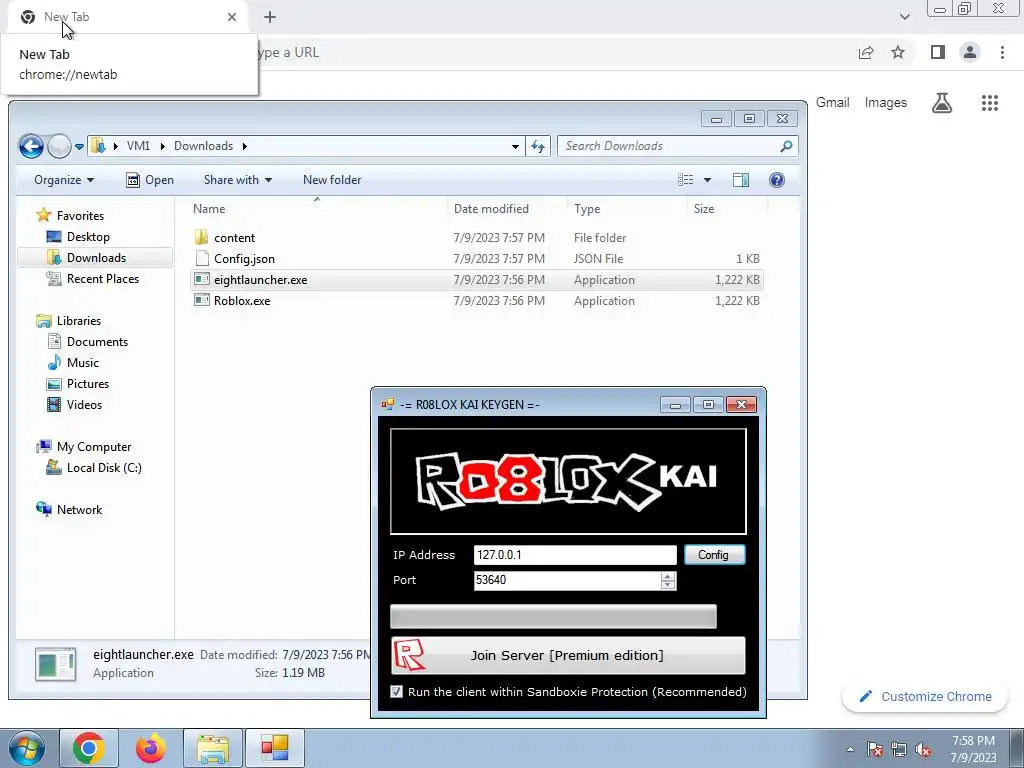
Task: Refresh the Downloads folder view
Action: (x=538, y=146)
